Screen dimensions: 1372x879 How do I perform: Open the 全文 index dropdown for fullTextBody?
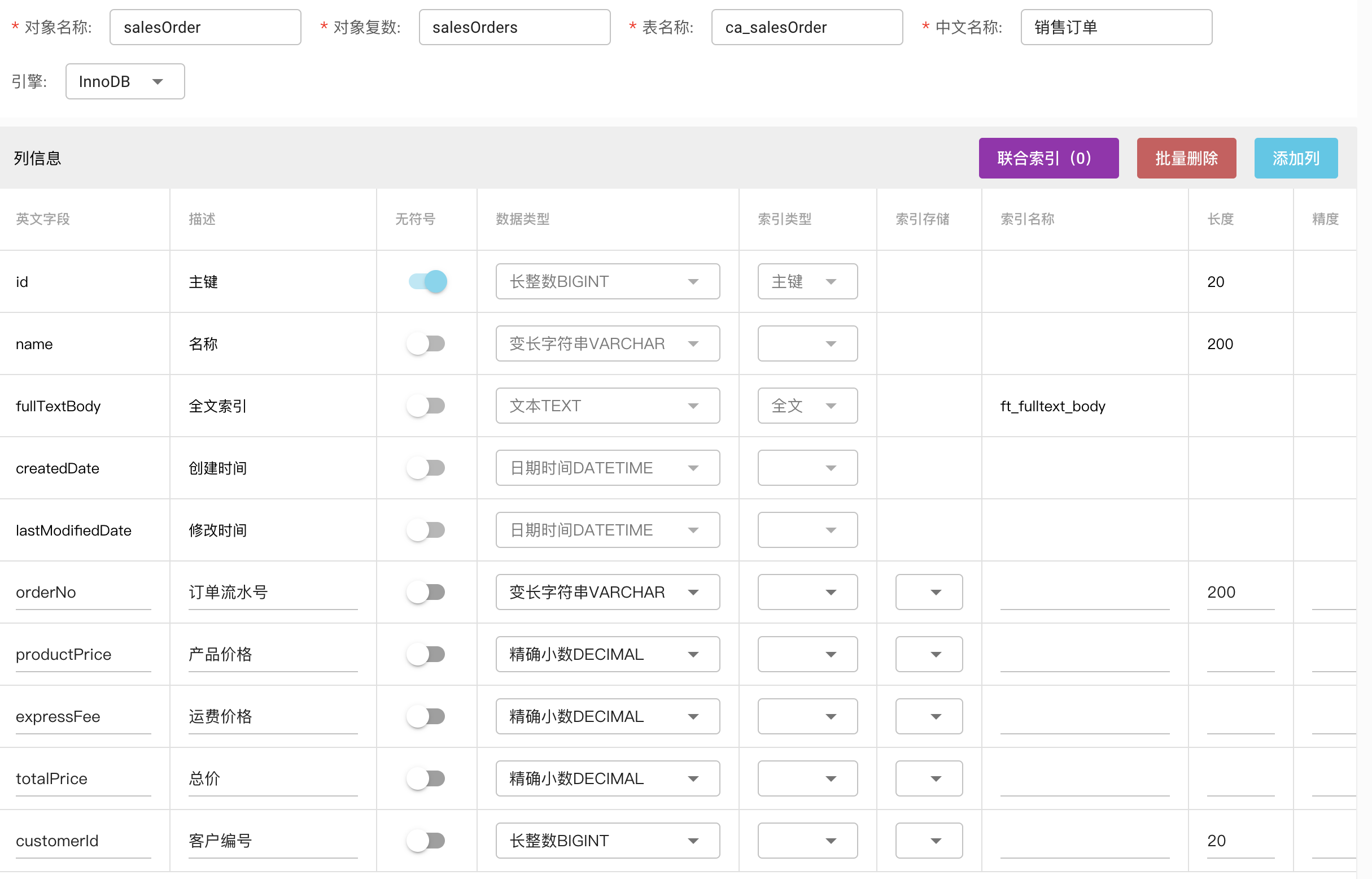pos(807,406)
